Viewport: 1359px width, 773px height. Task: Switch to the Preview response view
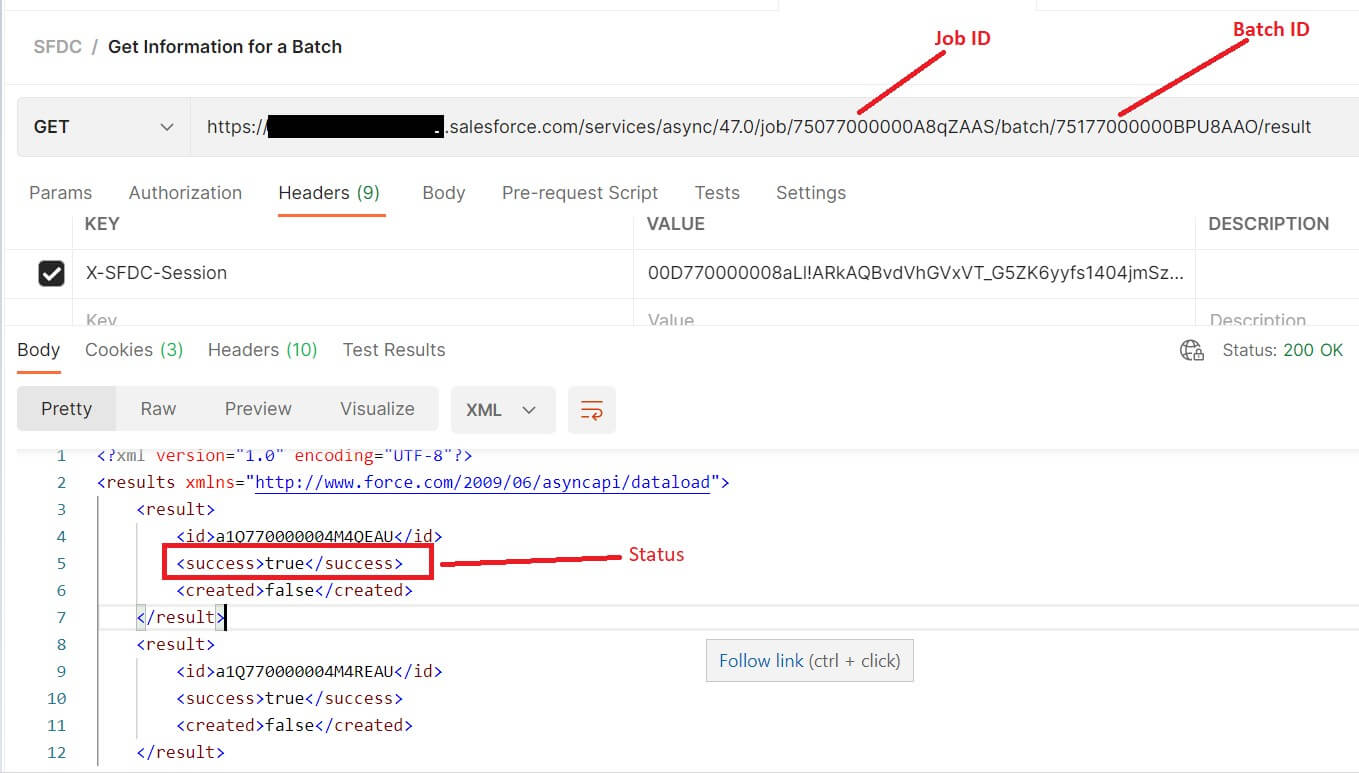tap(258, 408)
